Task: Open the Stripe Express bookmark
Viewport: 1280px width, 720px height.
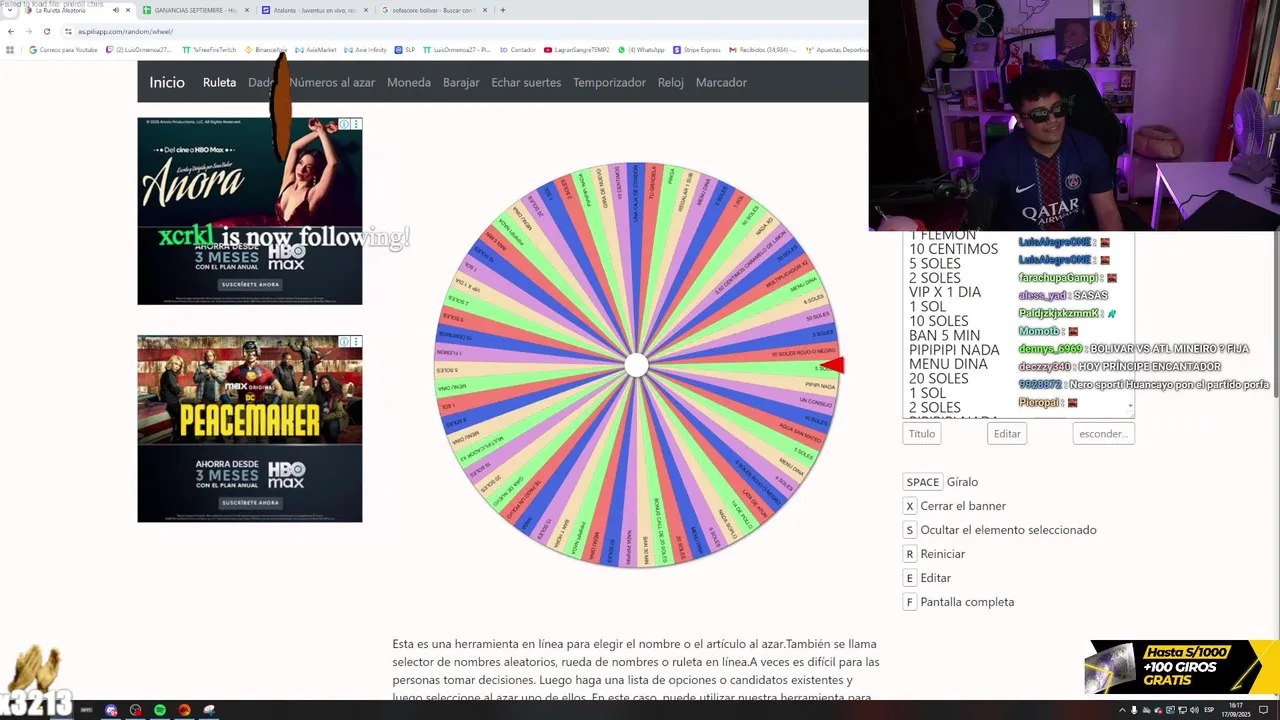Action: tap(697, 50)
